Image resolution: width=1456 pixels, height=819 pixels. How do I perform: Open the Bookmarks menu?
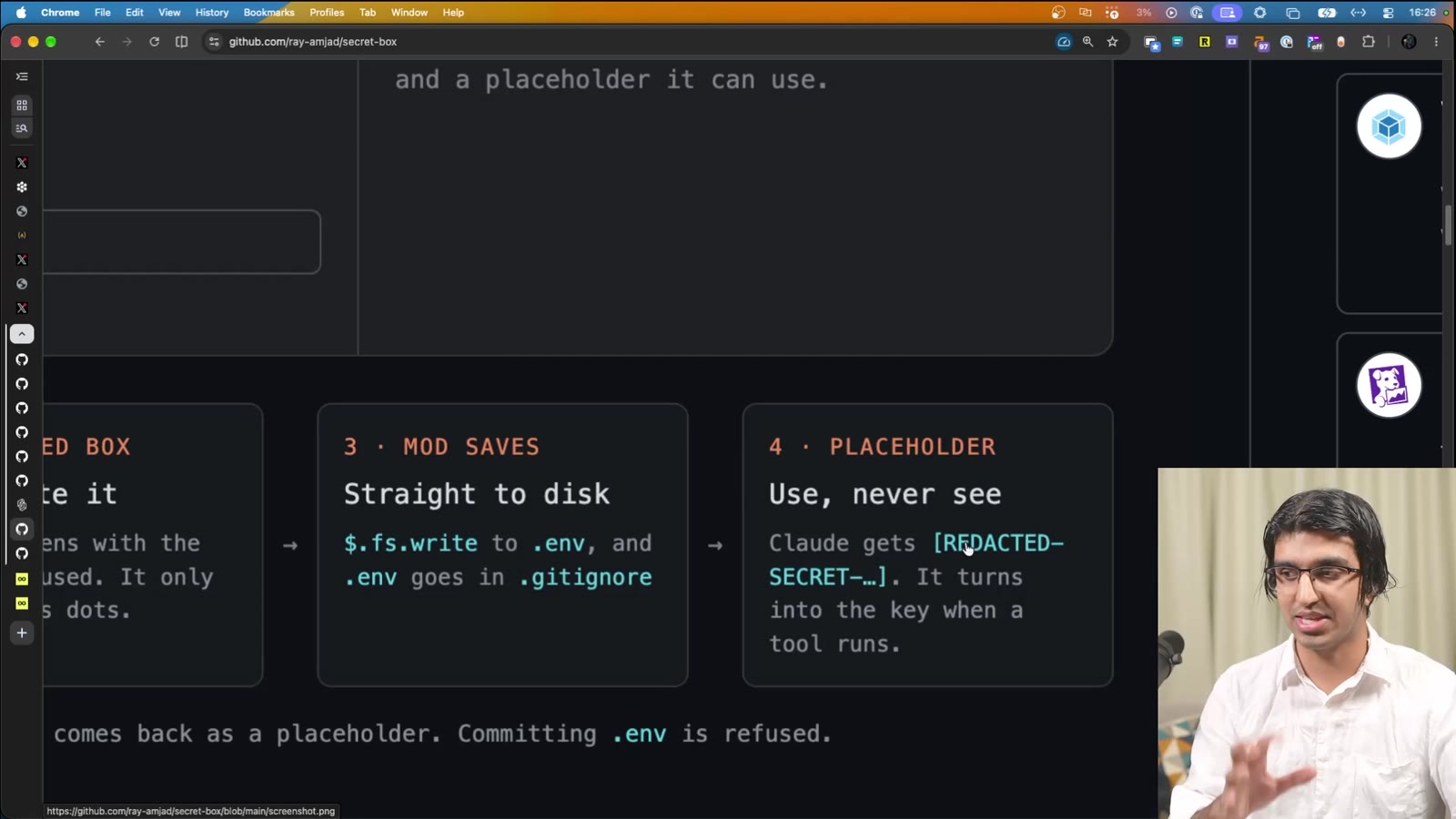tap(268, 13)
